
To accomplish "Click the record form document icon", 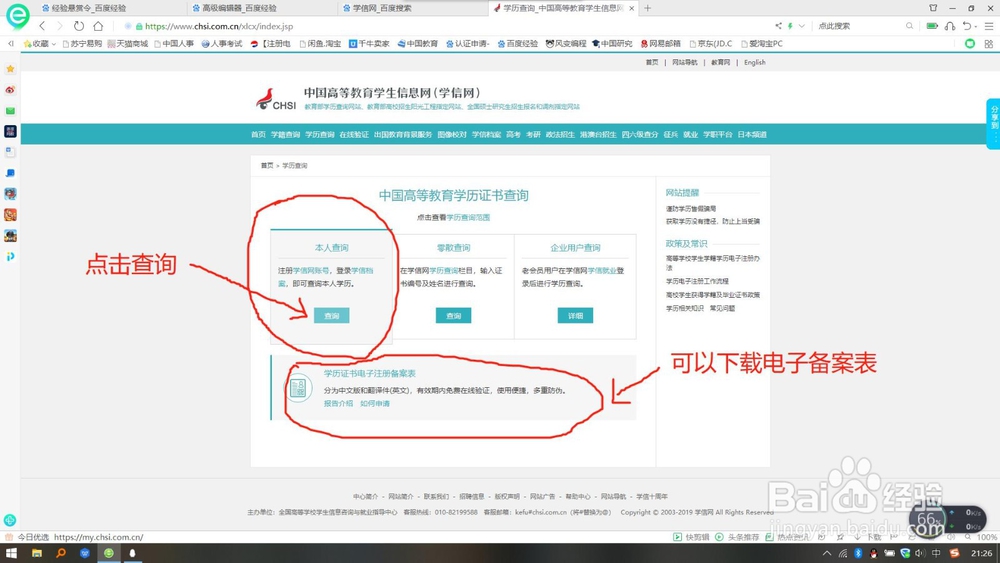I will tap(298, 388).
